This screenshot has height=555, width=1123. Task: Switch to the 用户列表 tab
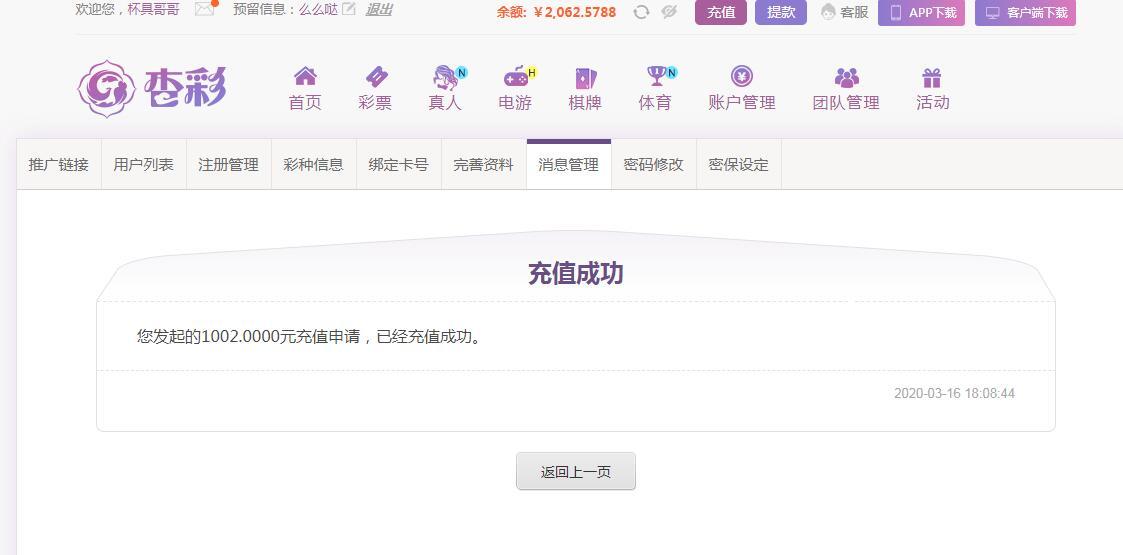[143, 165]
